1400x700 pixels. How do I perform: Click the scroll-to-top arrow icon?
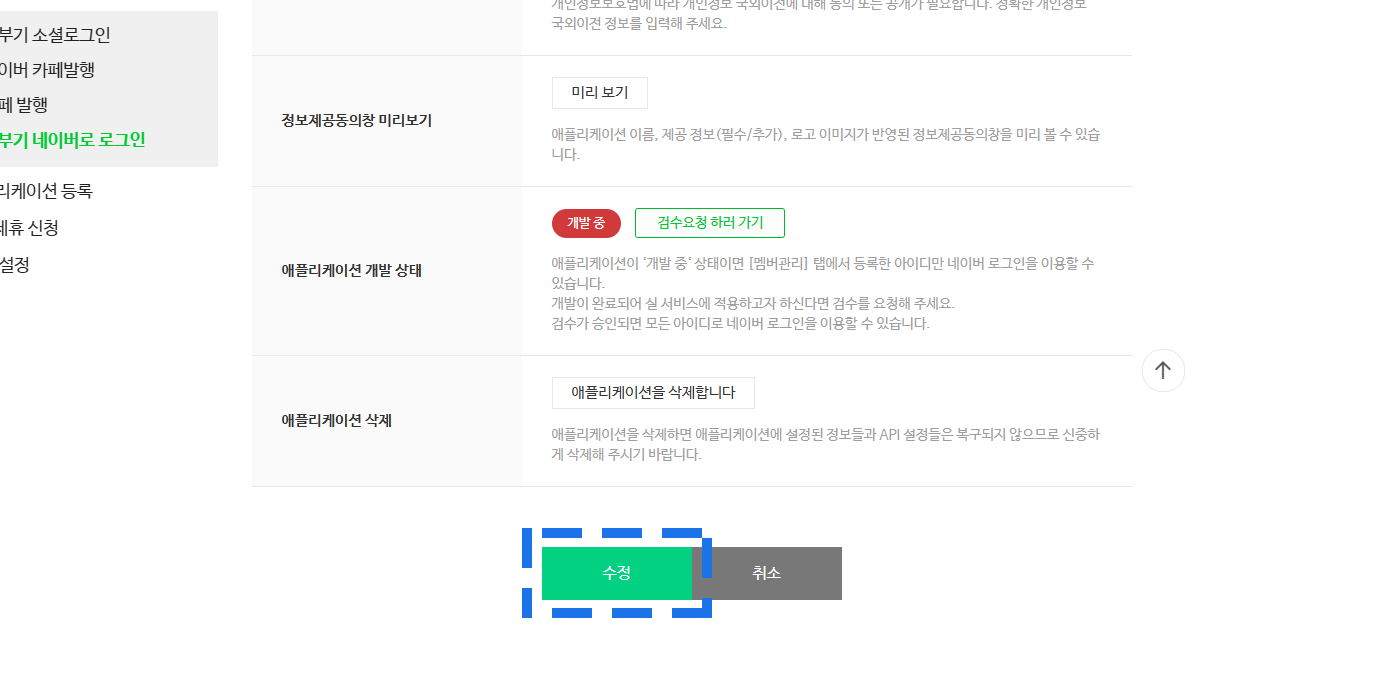pyautogui.click(x=1163, y=370)
